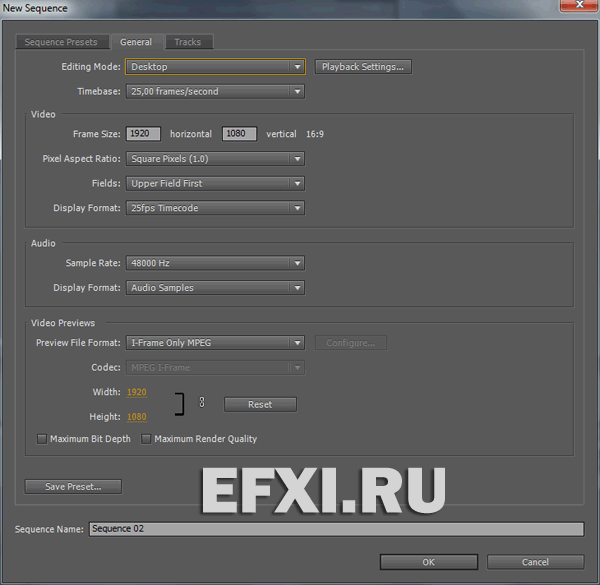Click the Reset button
The image size is (600, 585).
(260, 404)
